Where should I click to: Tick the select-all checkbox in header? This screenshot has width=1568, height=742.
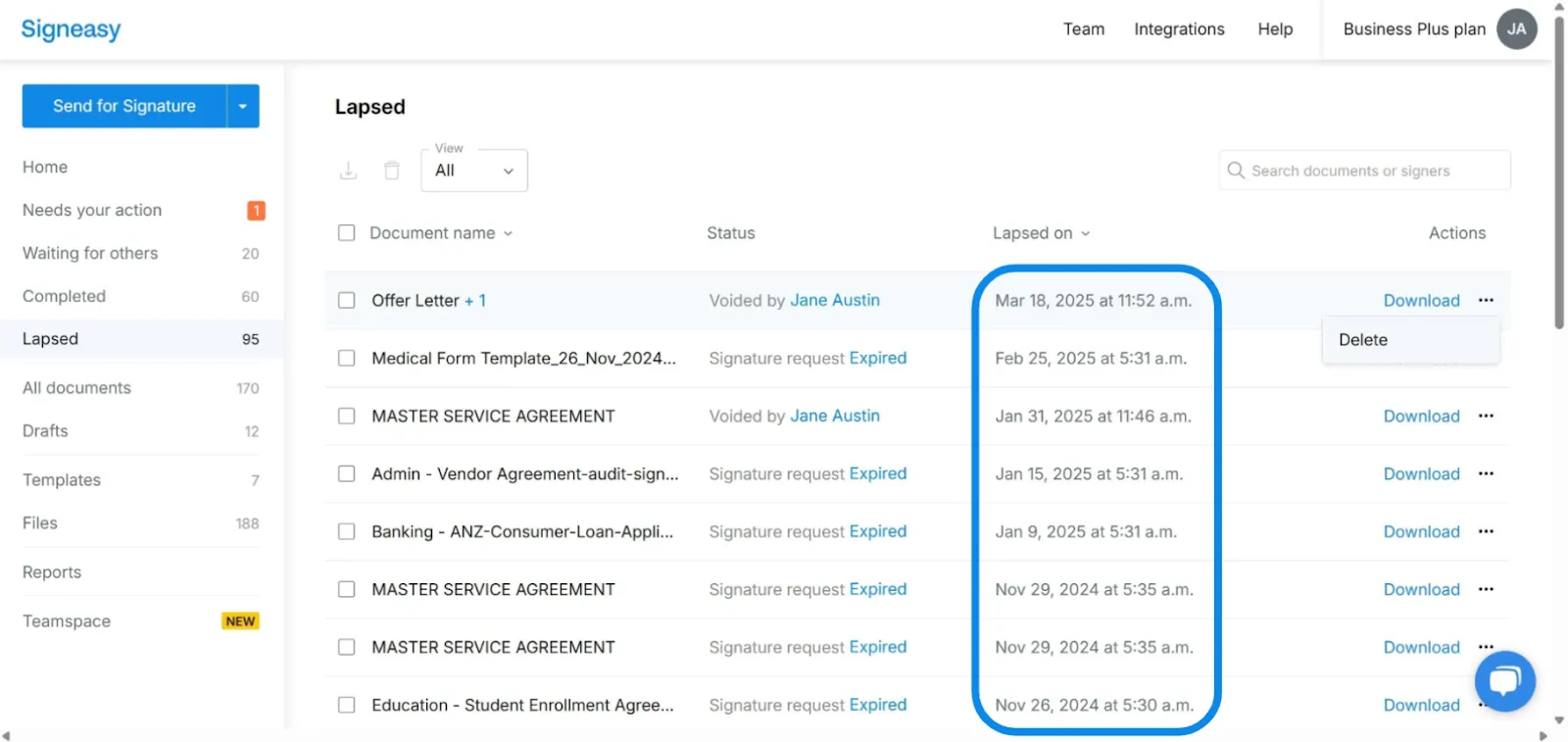click(346, 233)
